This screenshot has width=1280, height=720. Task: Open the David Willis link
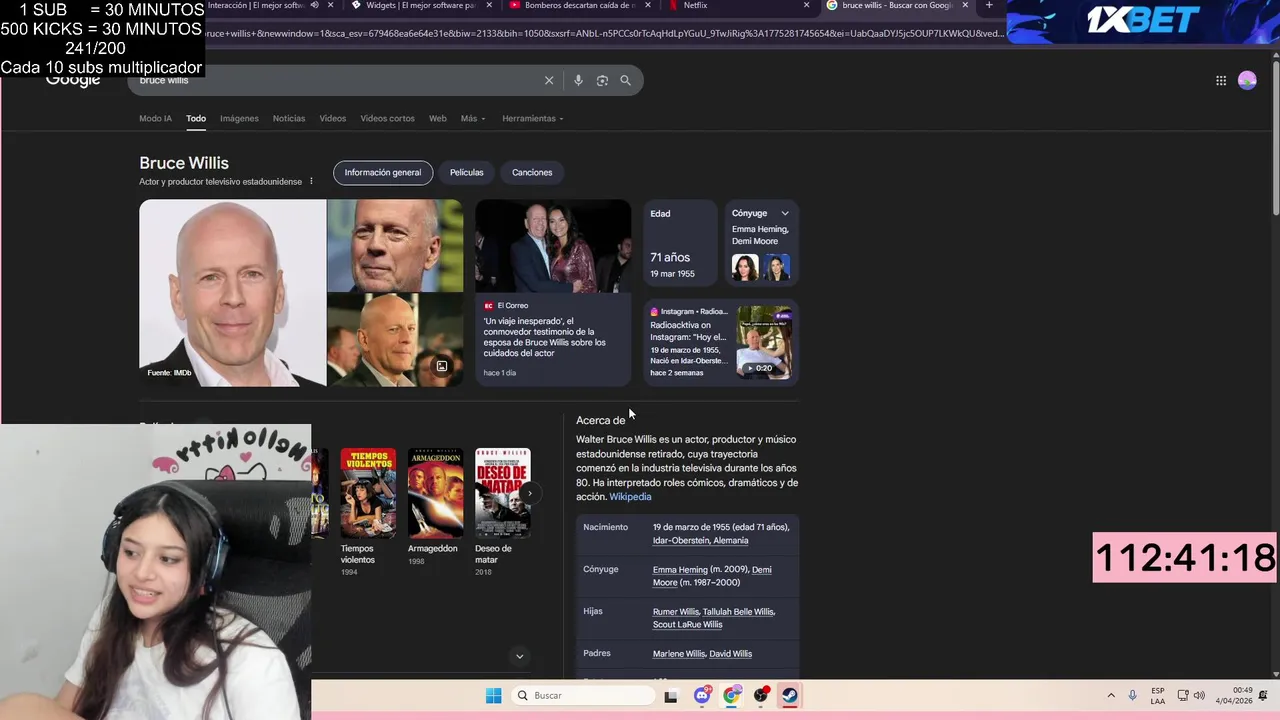[x=730, y=654]
